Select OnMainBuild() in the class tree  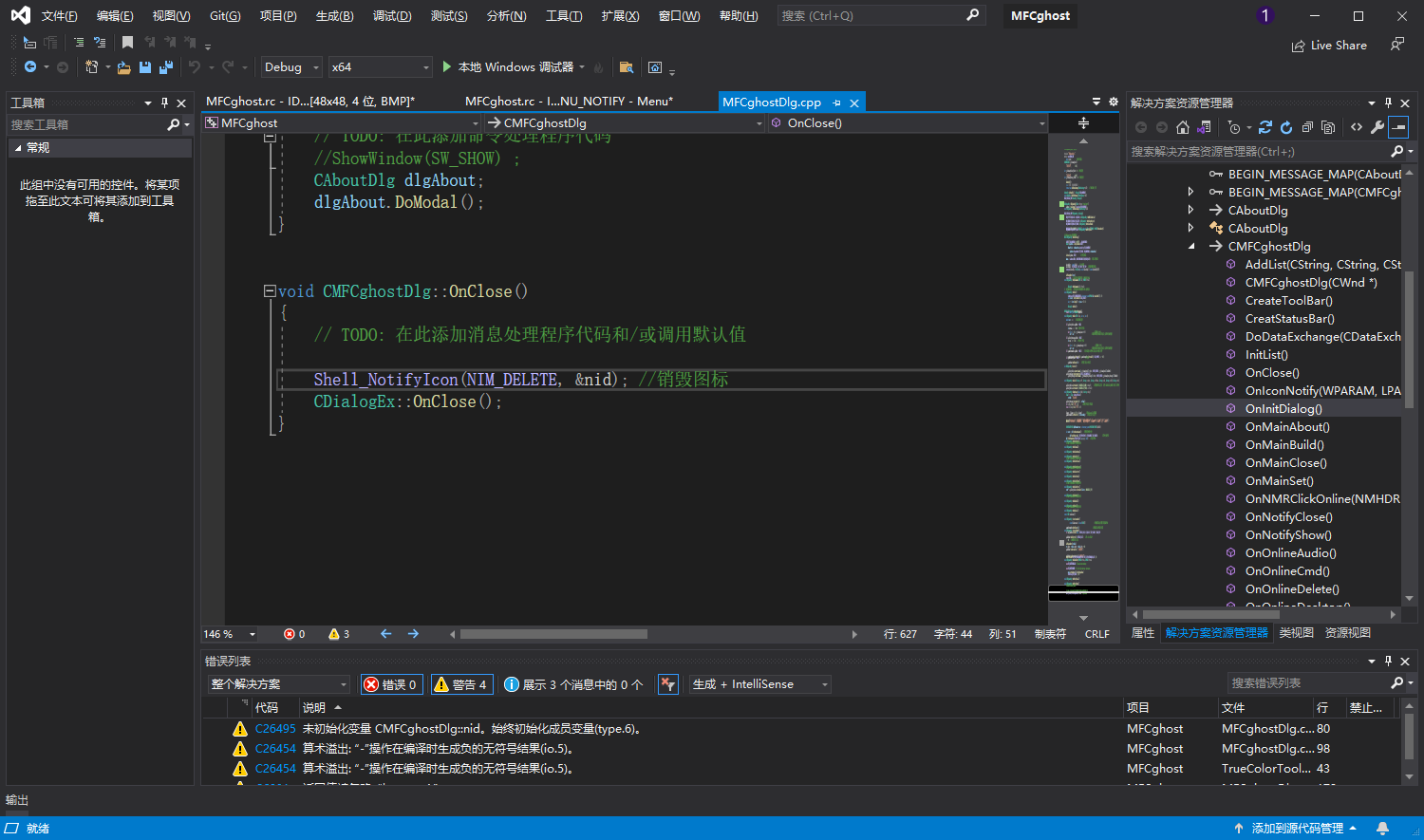(1283, 445)
